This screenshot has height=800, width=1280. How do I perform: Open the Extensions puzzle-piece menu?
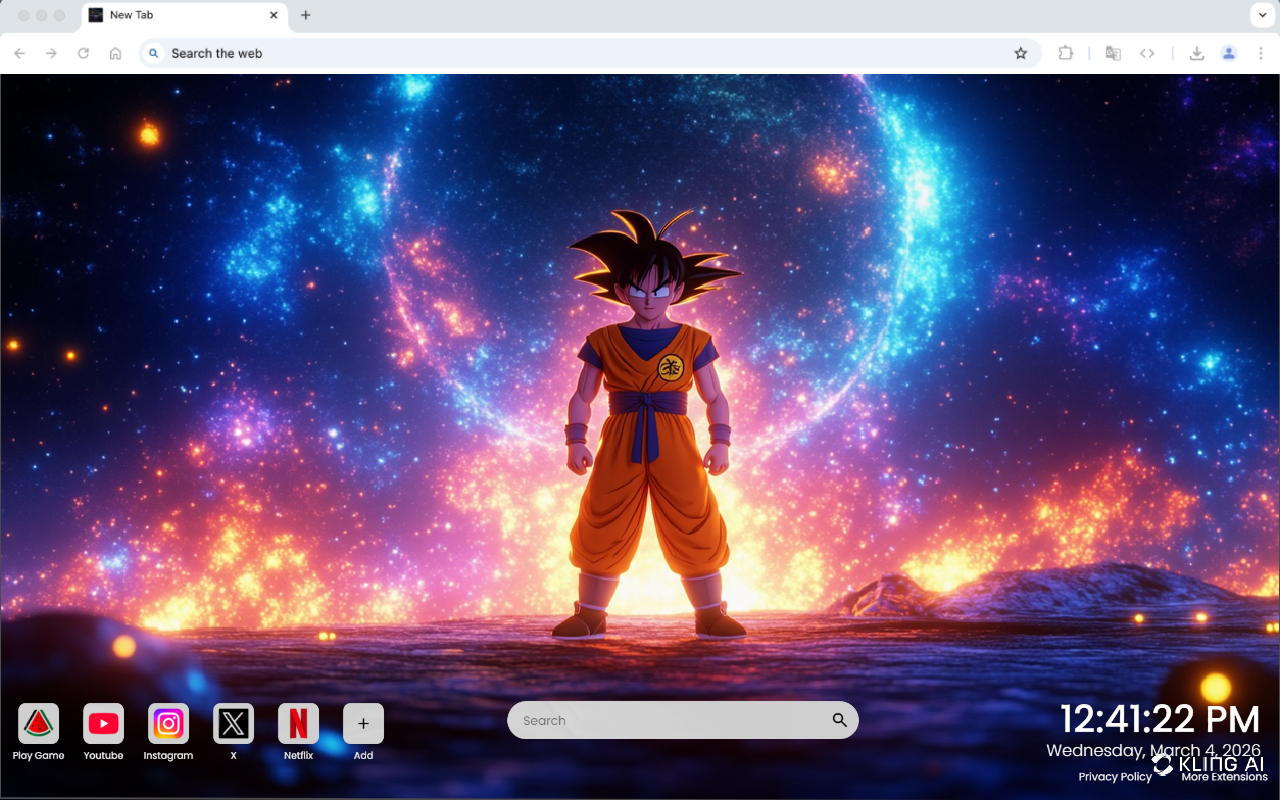(x=1065, y=53)
